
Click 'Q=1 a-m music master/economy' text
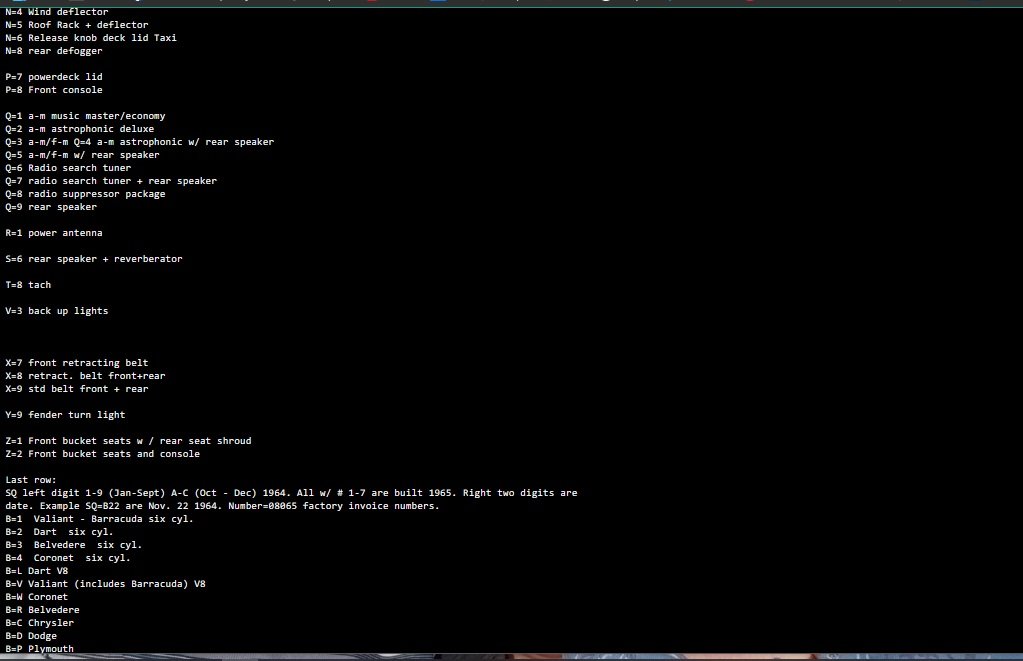tap(85, 116)
